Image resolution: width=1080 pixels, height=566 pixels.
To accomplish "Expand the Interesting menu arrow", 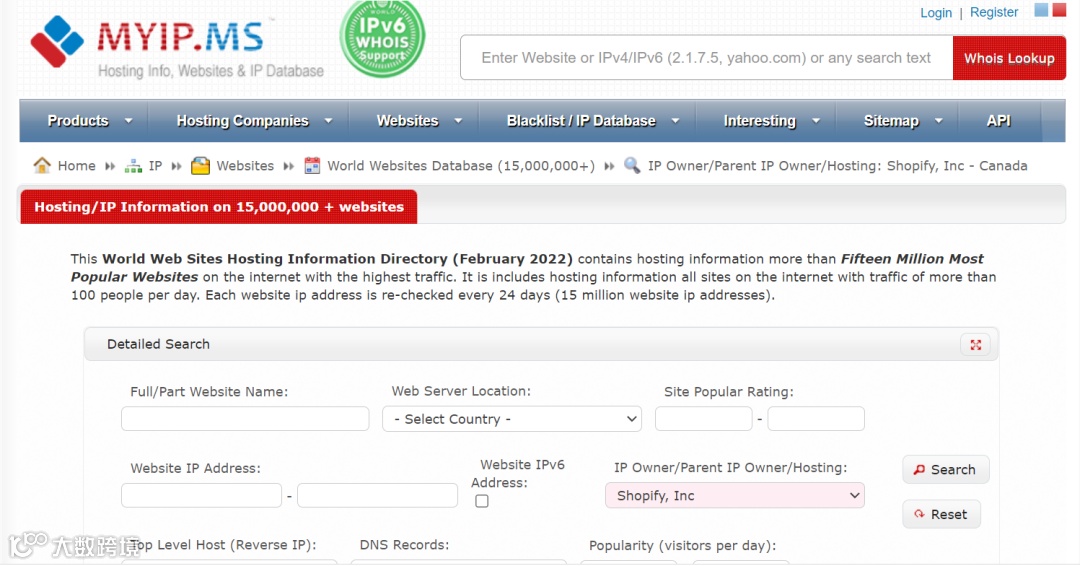I will tap(816, 120).
